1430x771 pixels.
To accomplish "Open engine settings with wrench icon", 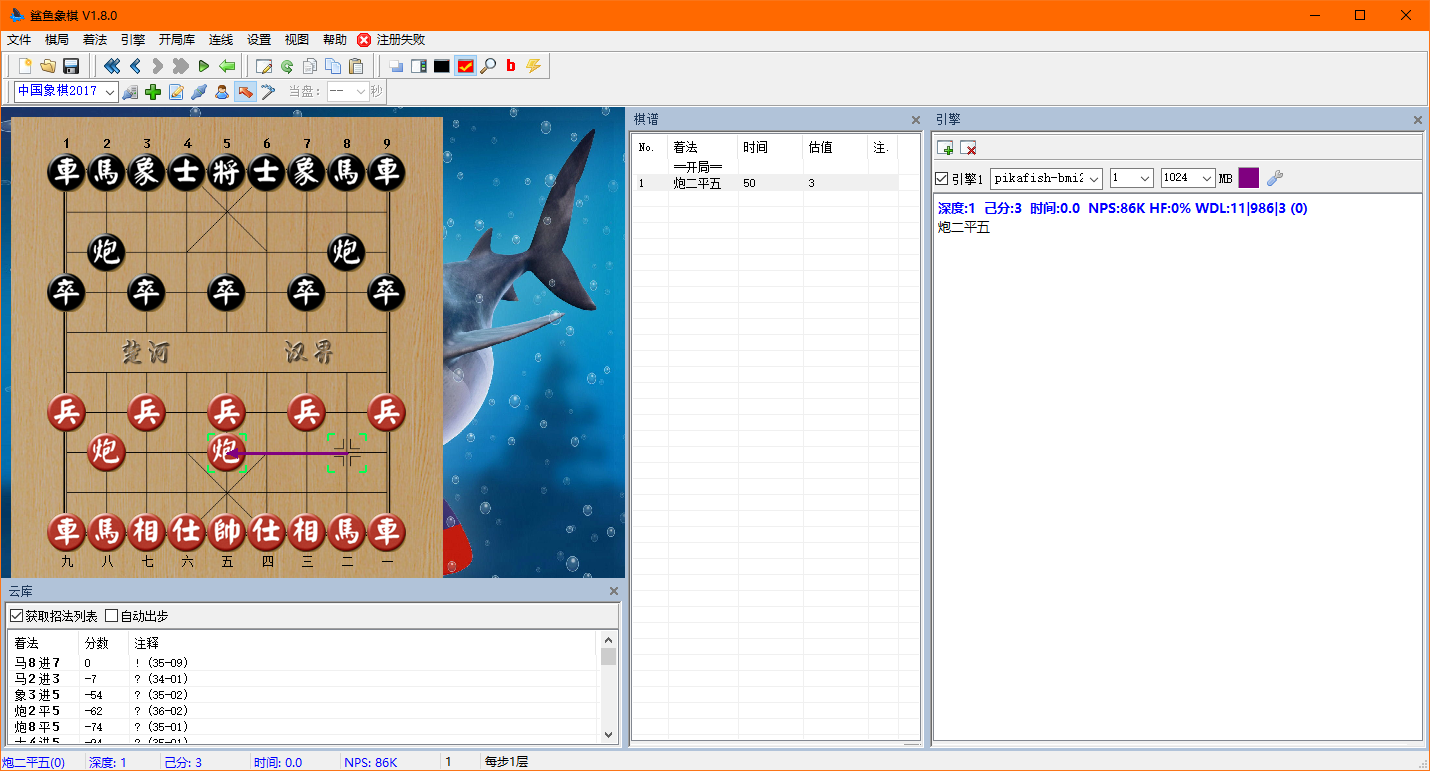I will click(x=1274, y=178).
